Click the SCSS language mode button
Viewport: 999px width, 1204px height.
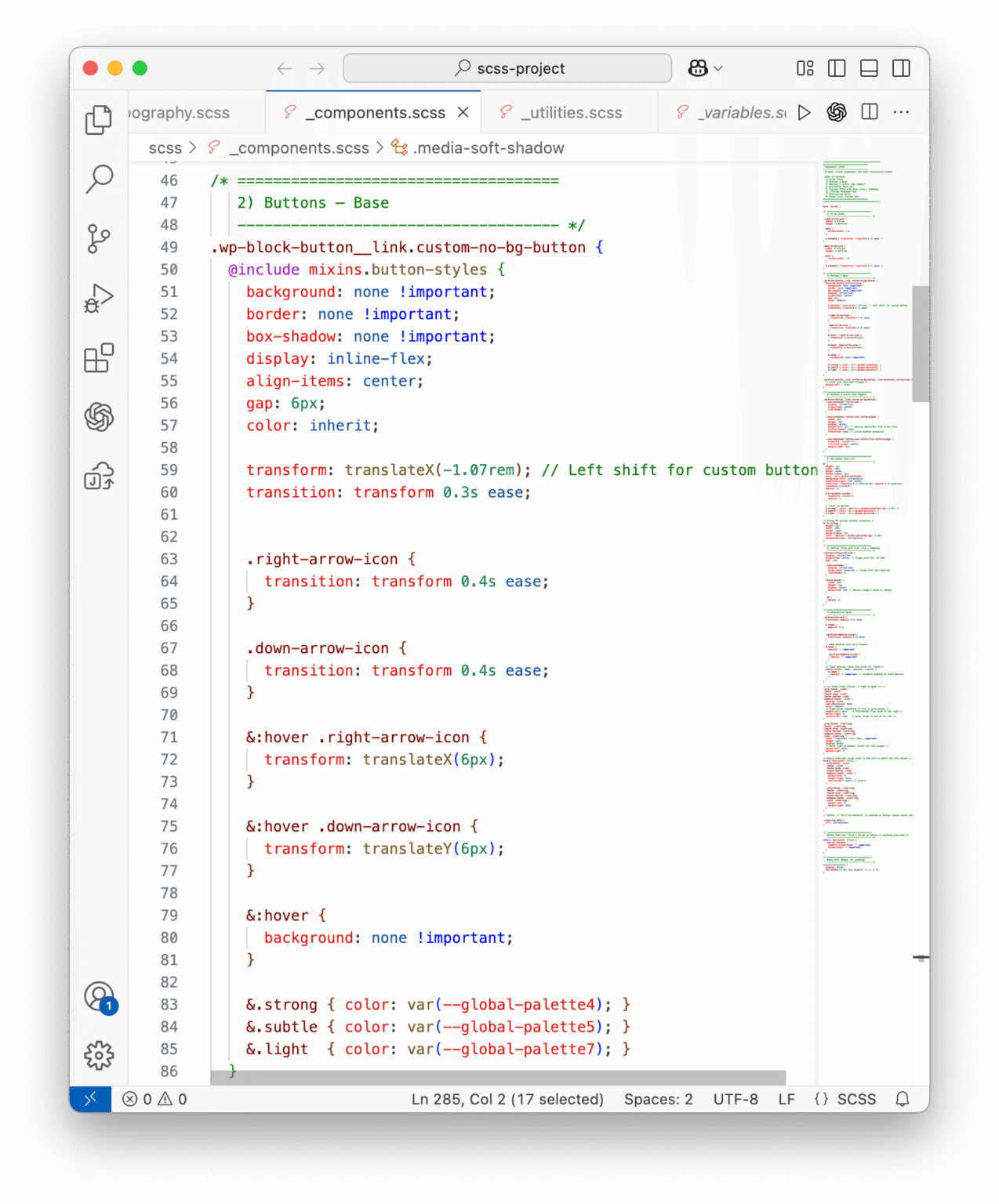tap(845, 1099)
